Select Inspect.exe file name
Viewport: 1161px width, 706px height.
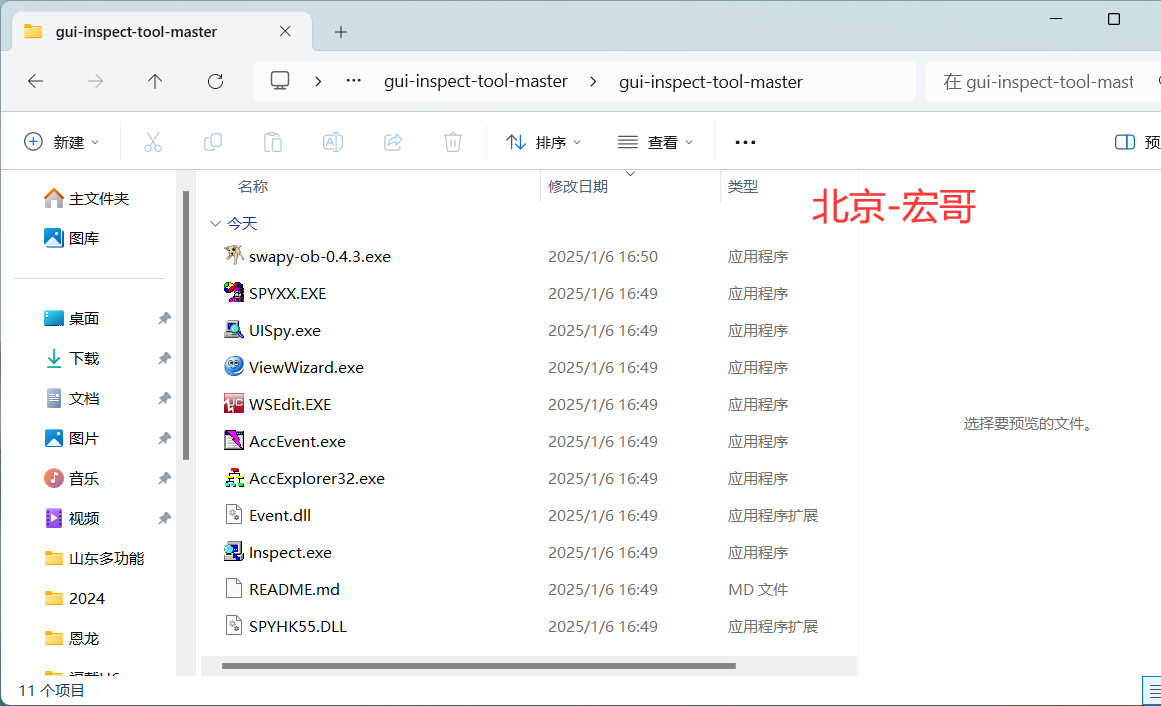290,553
